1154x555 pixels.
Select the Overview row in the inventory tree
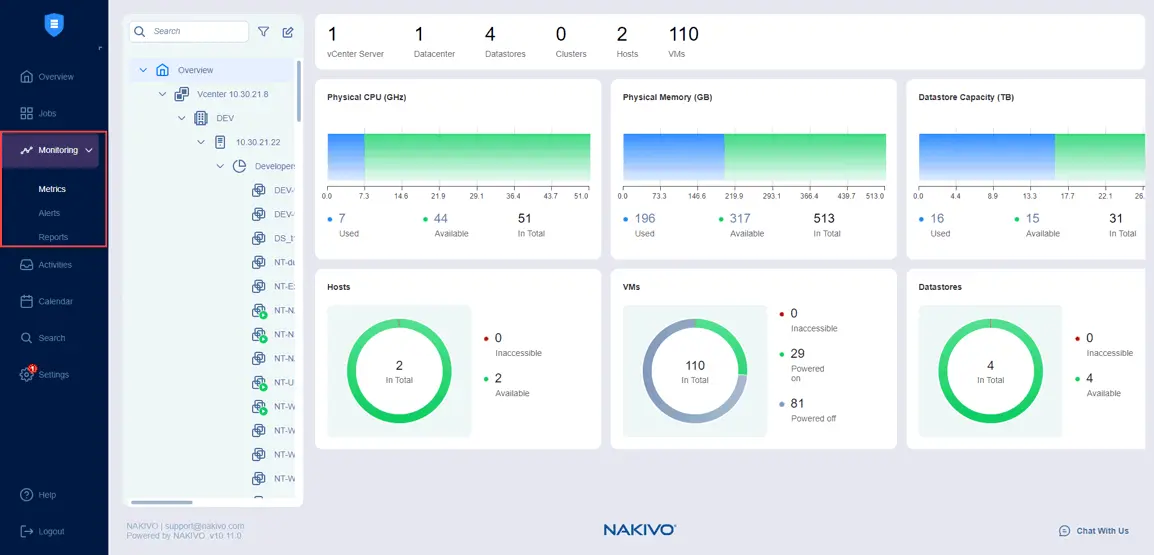(213, 71)
